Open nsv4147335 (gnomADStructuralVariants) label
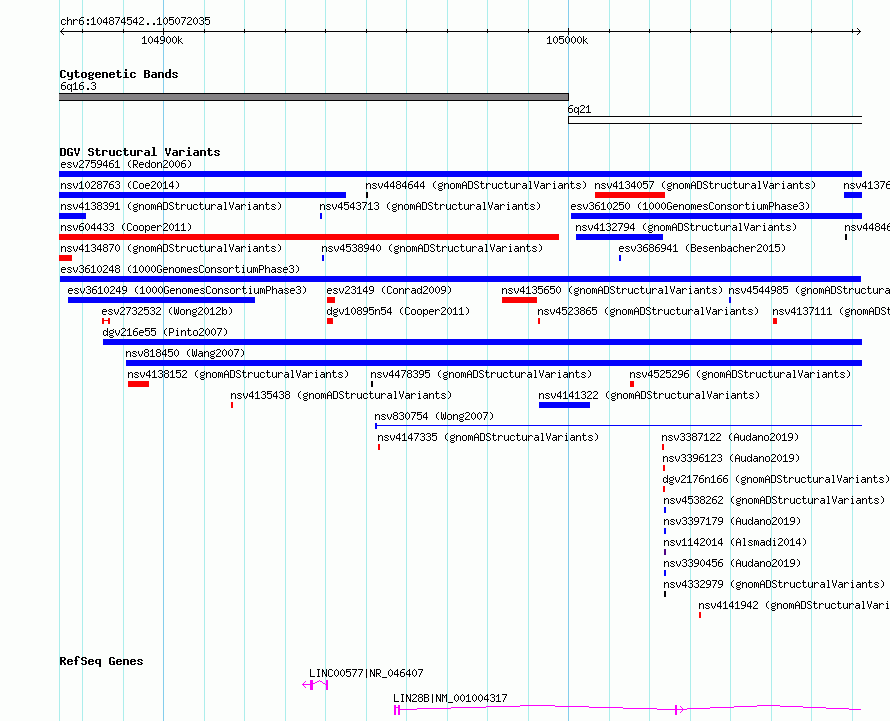 pos(488,437)
